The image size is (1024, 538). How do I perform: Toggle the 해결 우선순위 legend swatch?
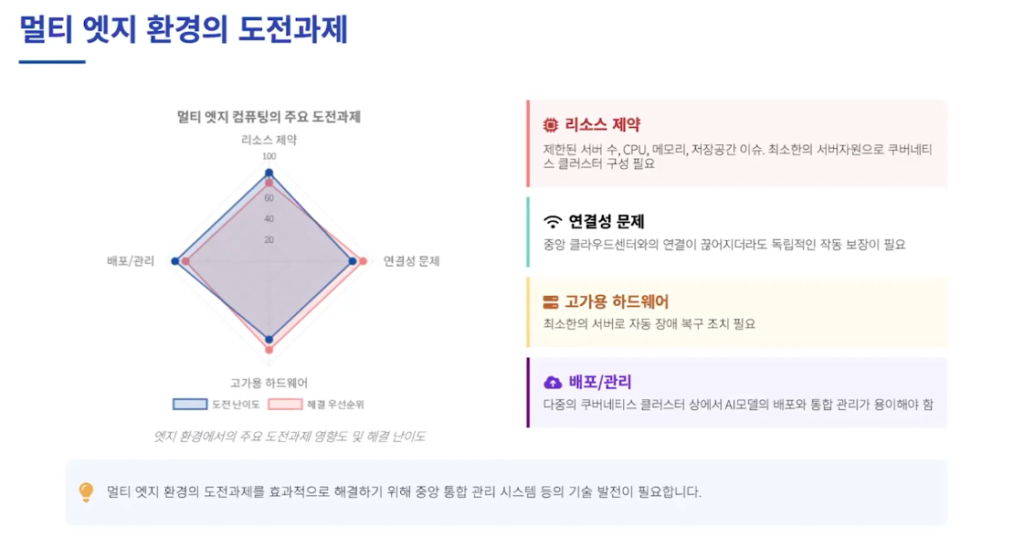pos(285,404)
